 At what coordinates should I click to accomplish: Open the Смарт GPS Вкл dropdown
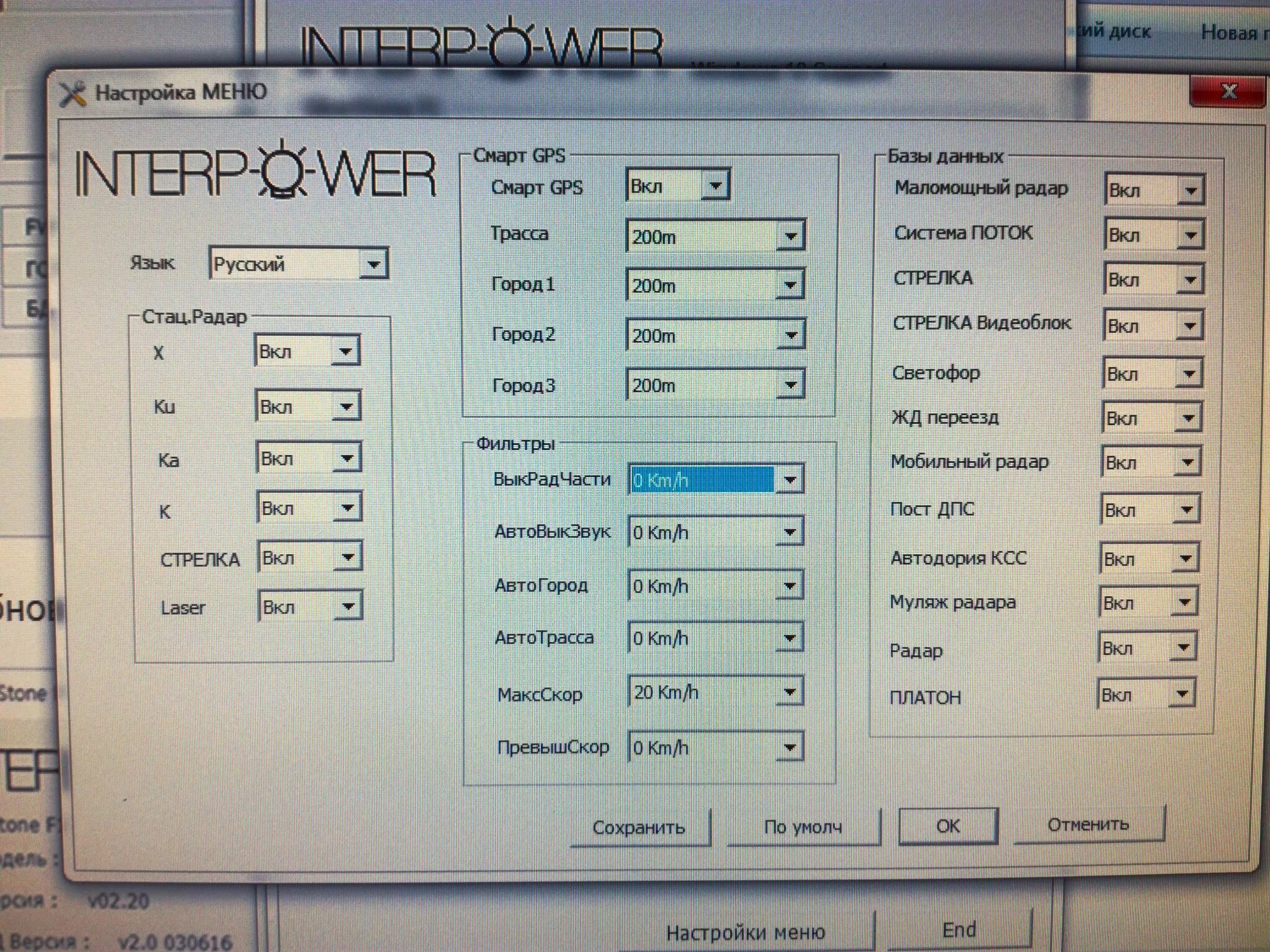(678, 185)
